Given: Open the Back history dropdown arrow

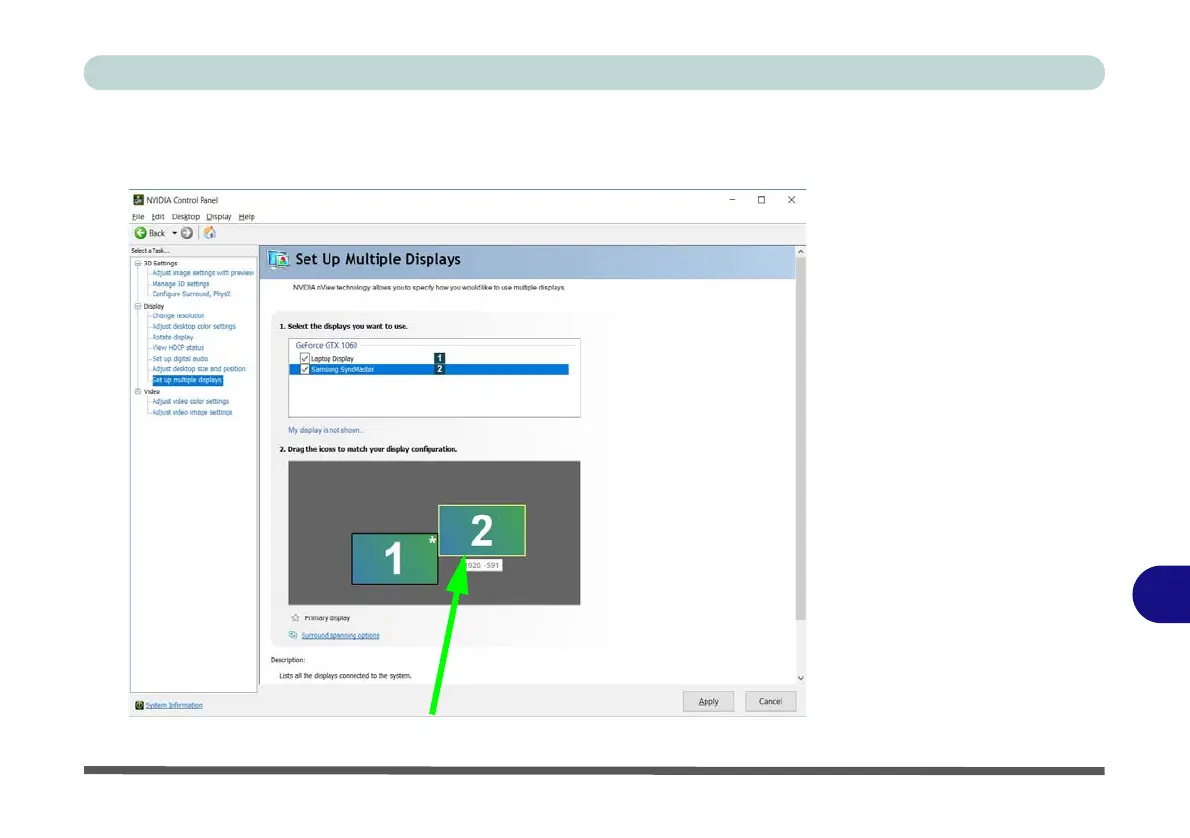Looking at the screenshot, I should [175, 233].
